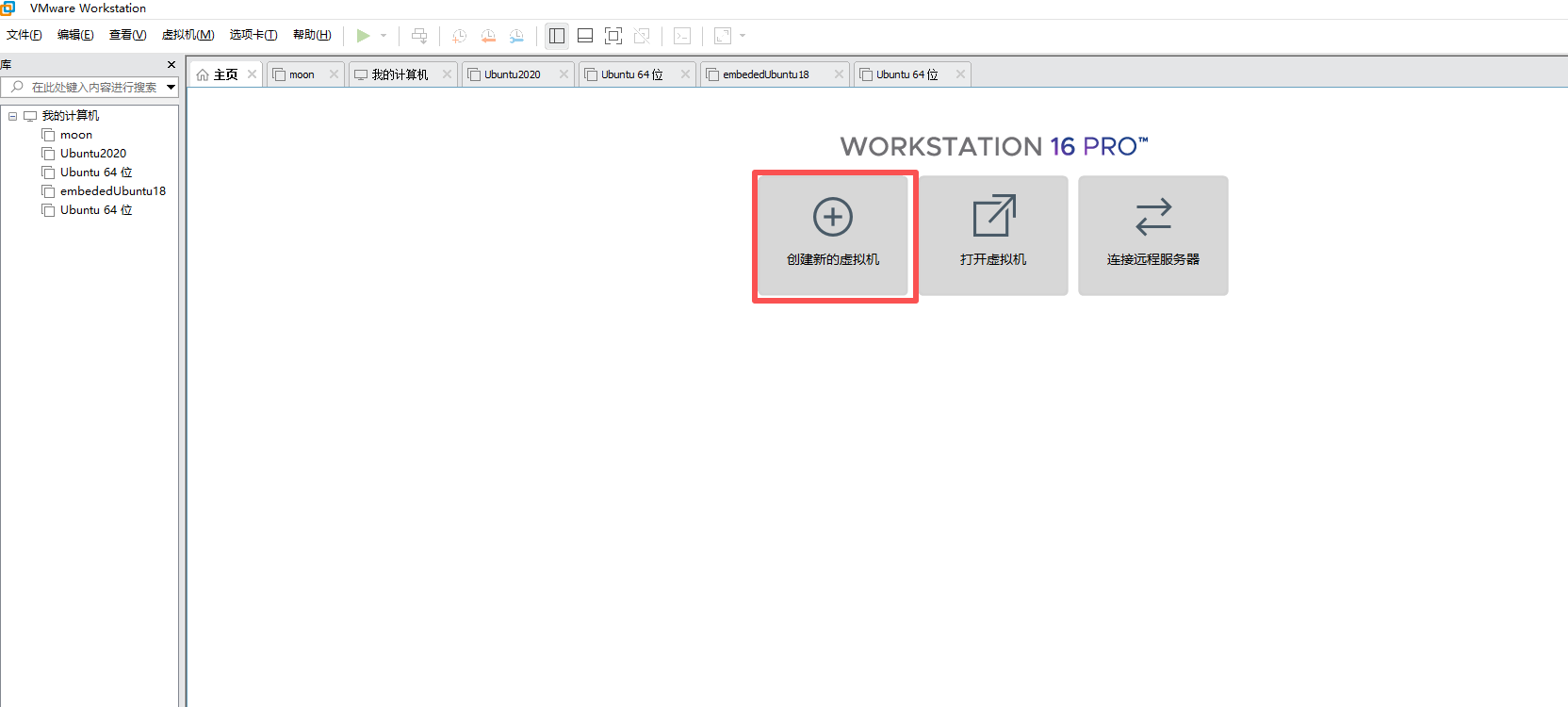Open the 虚拟机(M) menu
1568x707 pixels.
(188, 35)
